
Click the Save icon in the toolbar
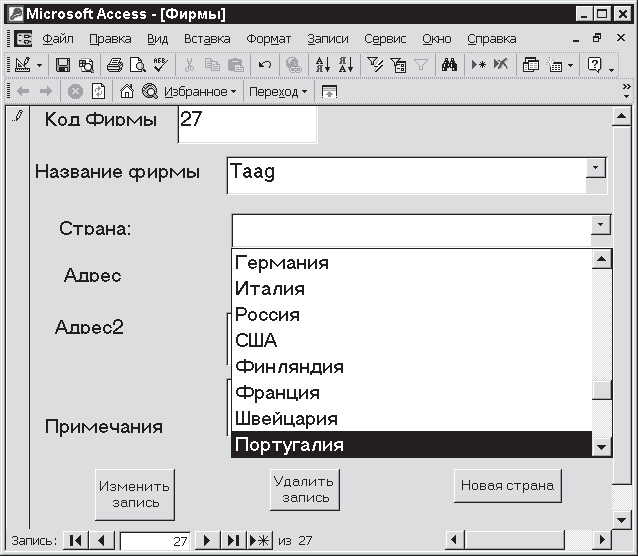[63, 65]
